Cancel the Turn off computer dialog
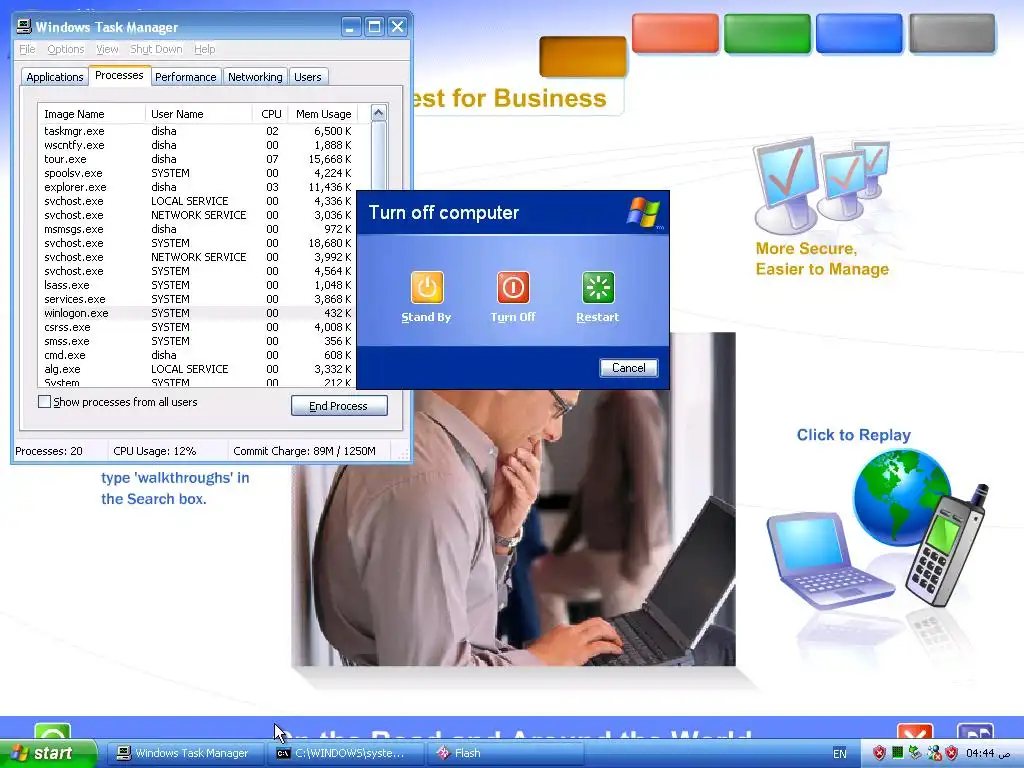Screen dimensions: 1024x768 click(x=628, y=368)
